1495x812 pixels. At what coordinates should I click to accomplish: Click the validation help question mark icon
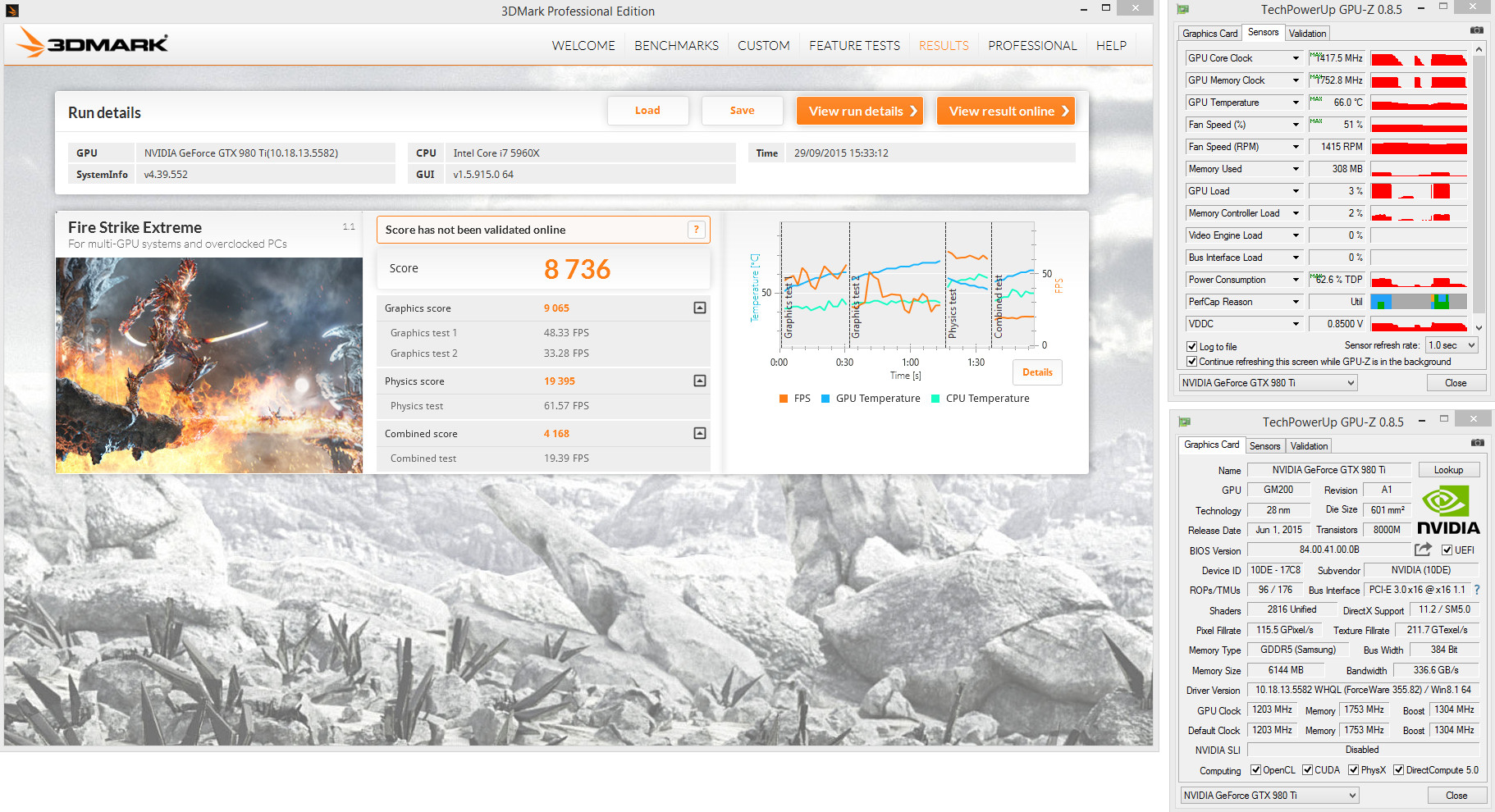tap(696, 230)
